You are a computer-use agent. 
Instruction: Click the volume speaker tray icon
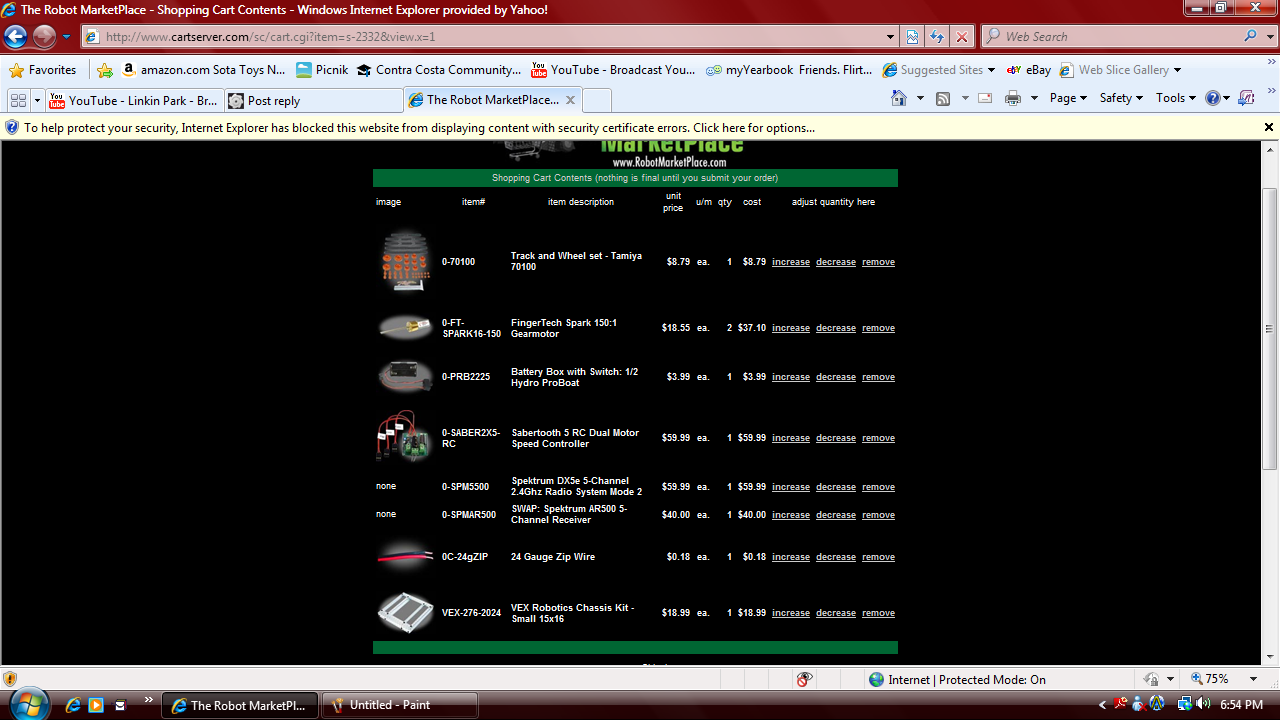click(x=1202, y=704)
